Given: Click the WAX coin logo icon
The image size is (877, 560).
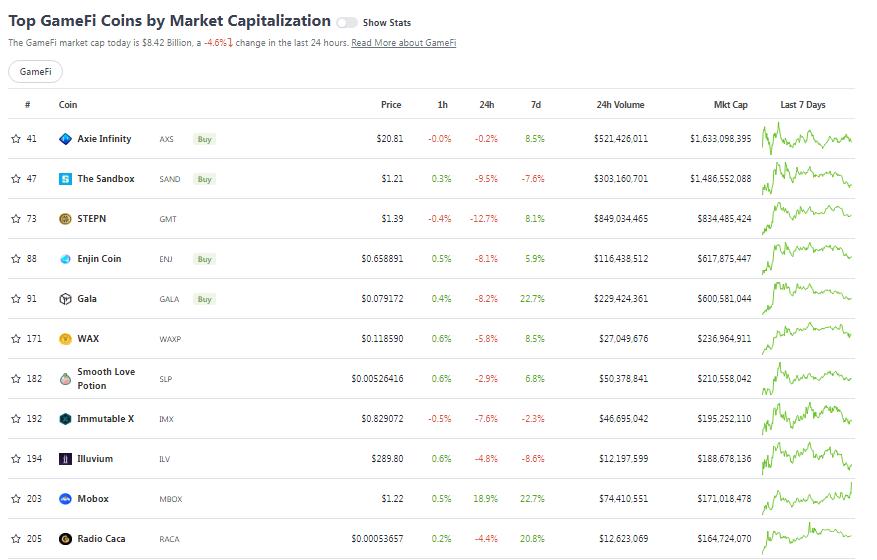Looking at the screenshot, I should (66, 339).
